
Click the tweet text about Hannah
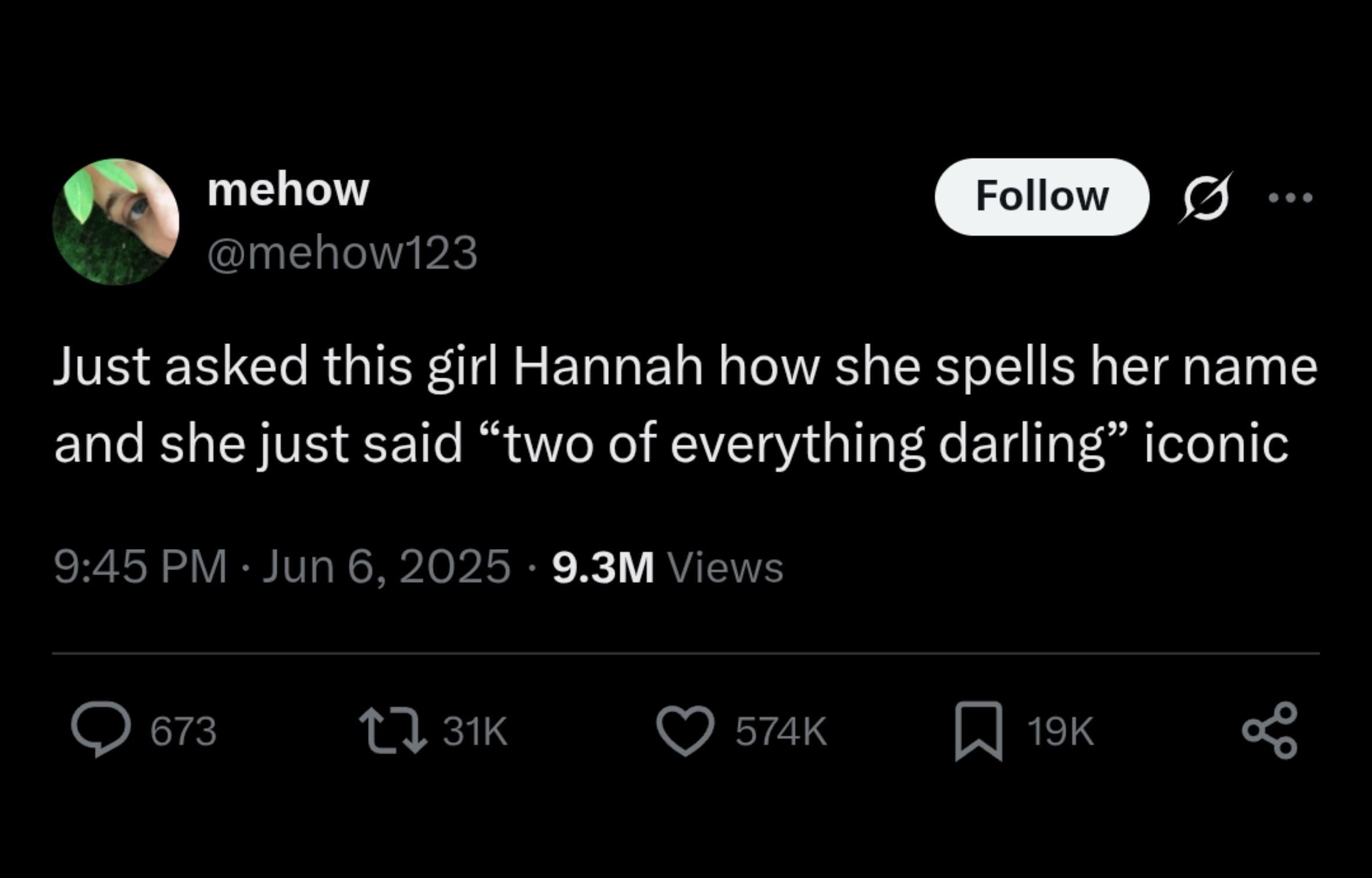(685, 406)
